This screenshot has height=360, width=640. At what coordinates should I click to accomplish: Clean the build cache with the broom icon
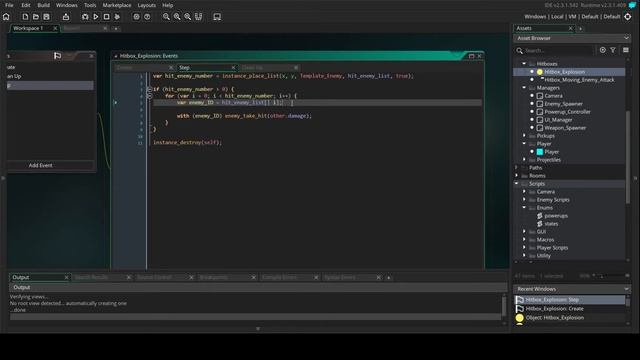coord(117,17)
